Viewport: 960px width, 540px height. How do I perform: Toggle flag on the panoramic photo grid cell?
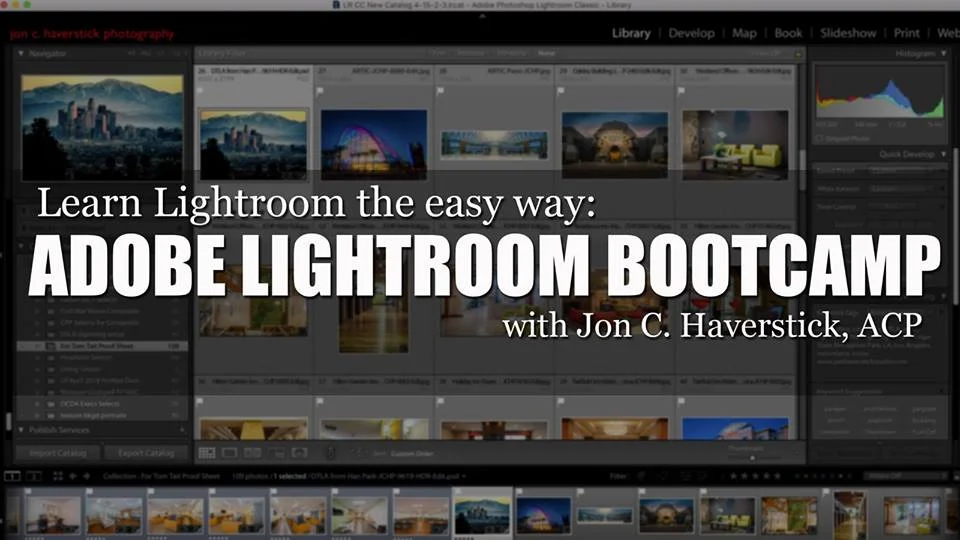(x=440, y=91)
